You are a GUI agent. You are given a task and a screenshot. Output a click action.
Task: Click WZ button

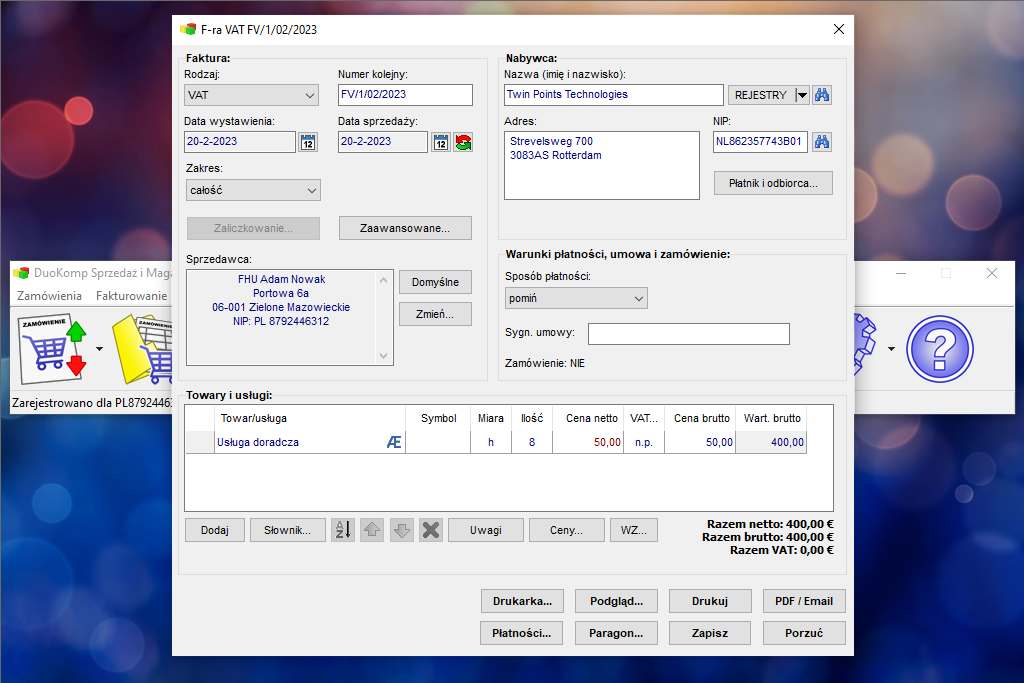coord(633,530)
